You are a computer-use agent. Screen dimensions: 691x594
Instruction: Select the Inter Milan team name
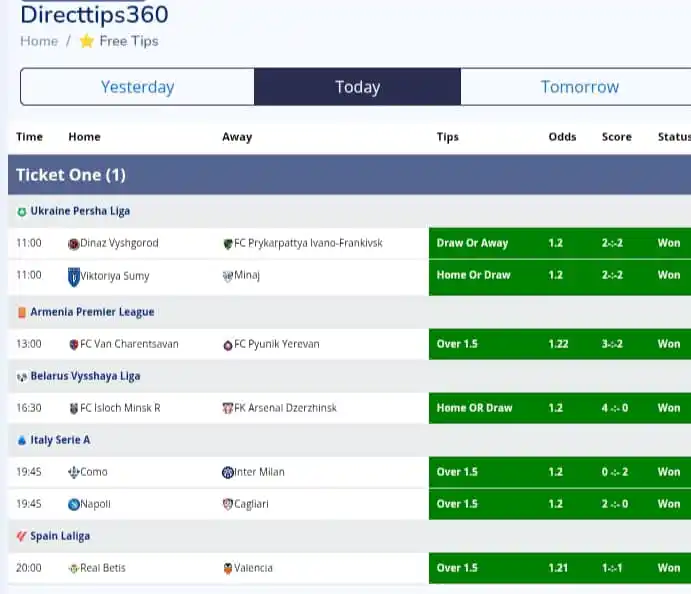pyautogui.click(x=259, y=472)
